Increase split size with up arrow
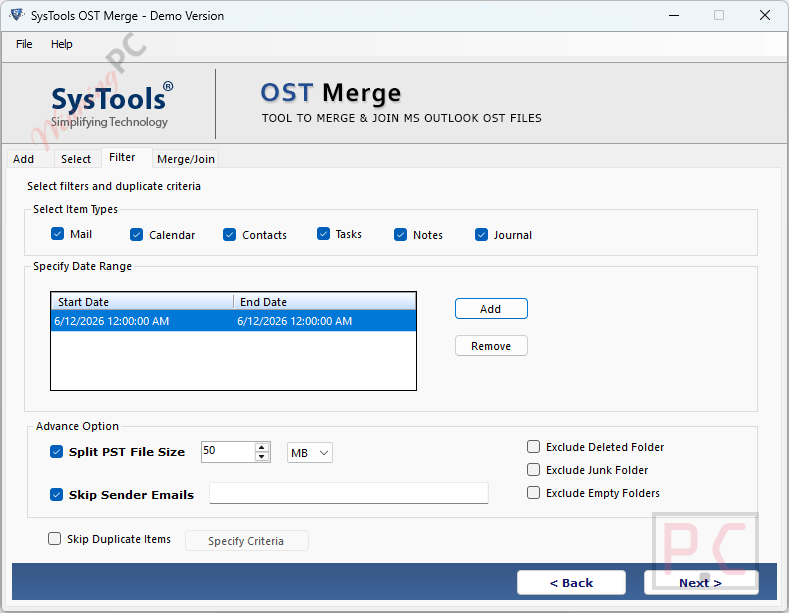Viewport: 789px width, 613px height. [x=262, y=447]
